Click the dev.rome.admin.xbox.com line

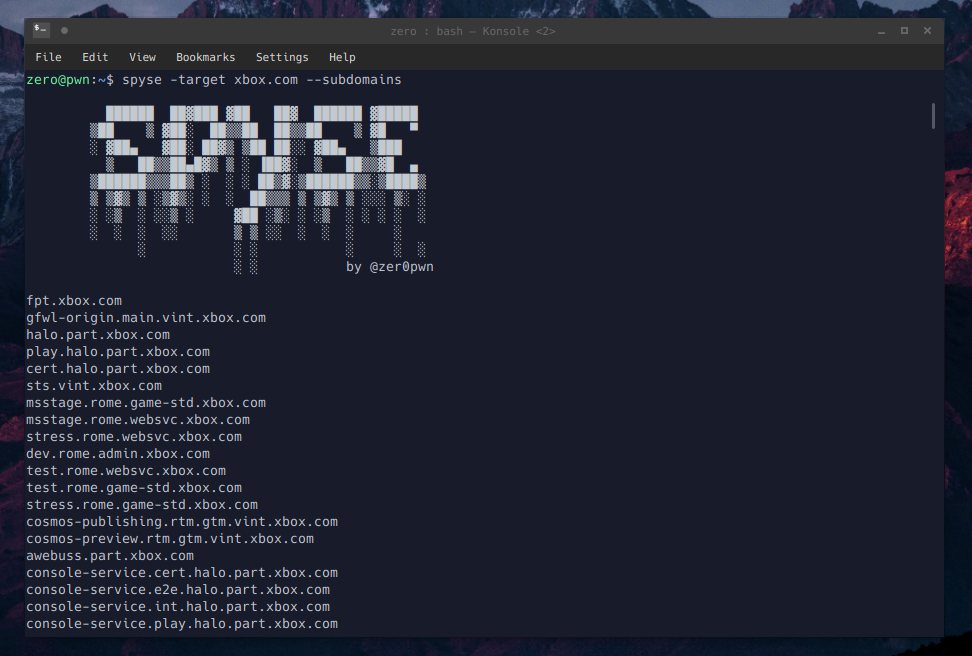click(x=118, y=454)
